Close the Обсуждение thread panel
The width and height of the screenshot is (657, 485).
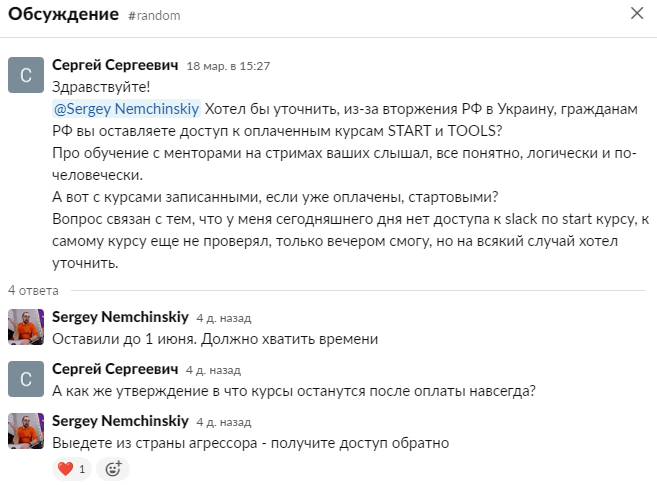tap(637, 14)
